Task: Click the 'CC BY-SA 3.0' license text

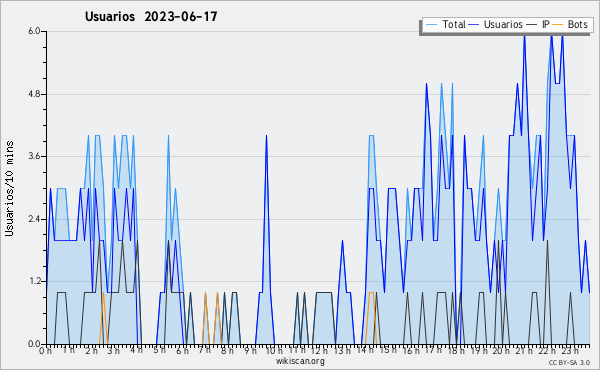Action: tap(569, 362)
